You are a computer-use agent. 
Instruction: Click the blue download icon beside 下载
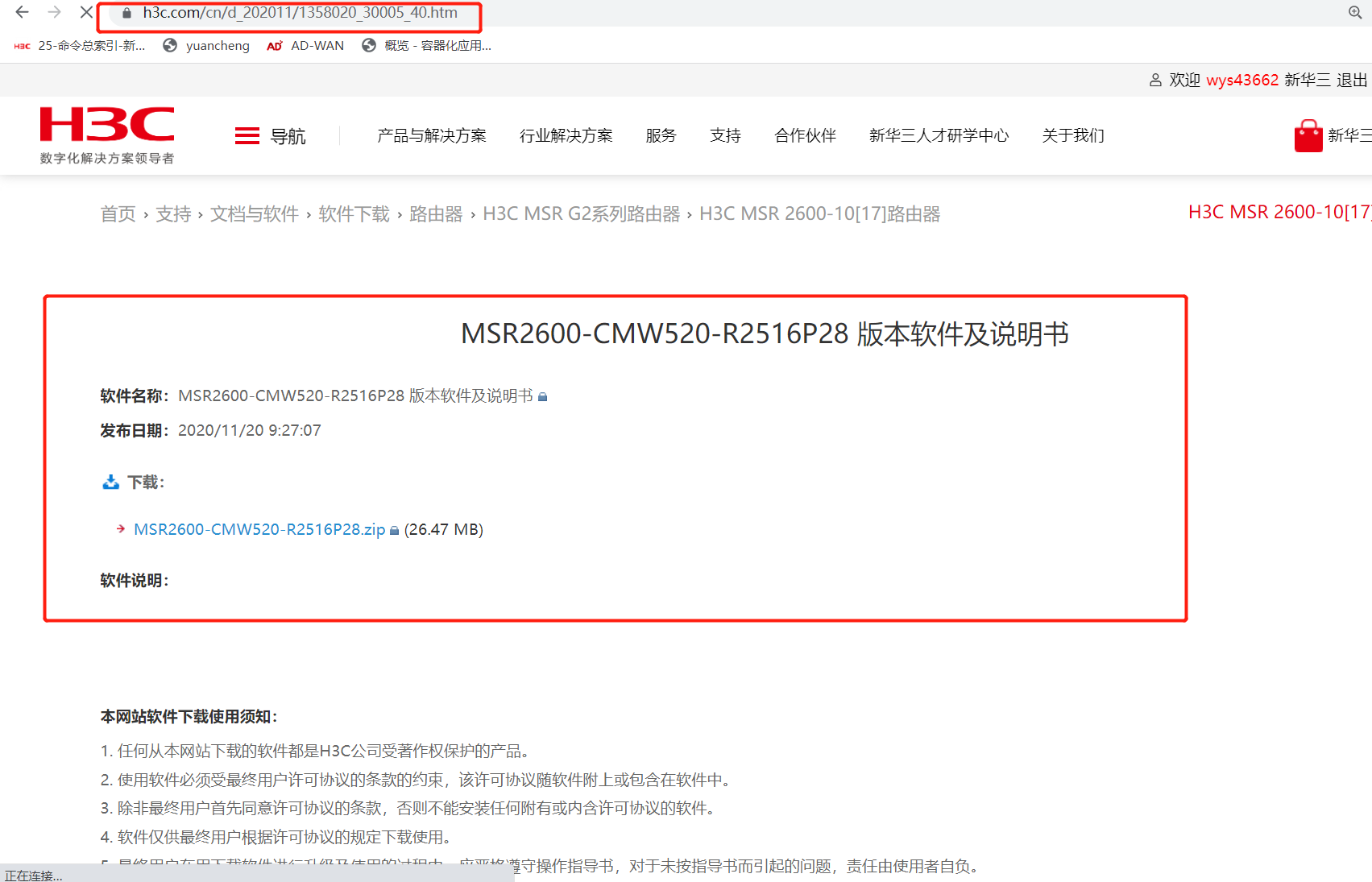pos(110,482)
